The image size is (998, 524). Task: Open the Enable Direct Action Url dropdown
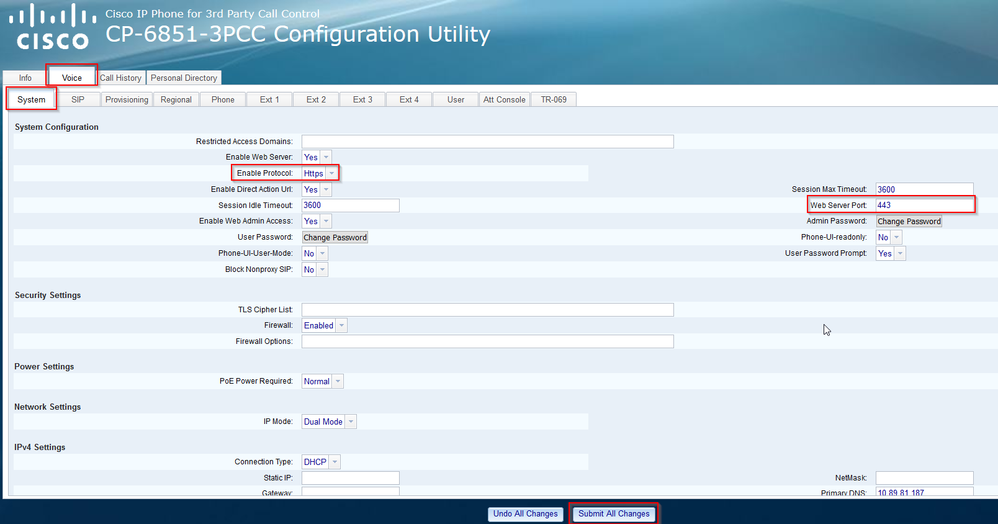click(316, 189)
